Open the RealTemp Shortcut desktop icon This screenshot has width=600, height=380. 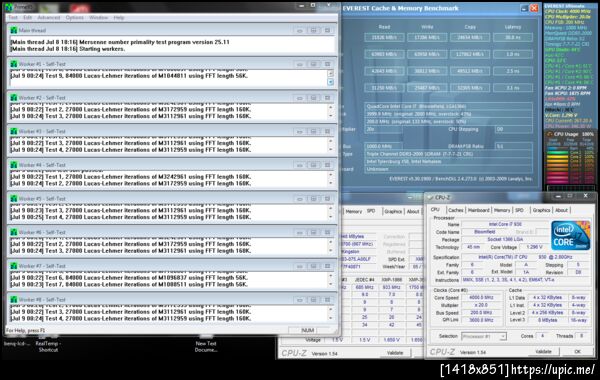[x=48, y=344]
